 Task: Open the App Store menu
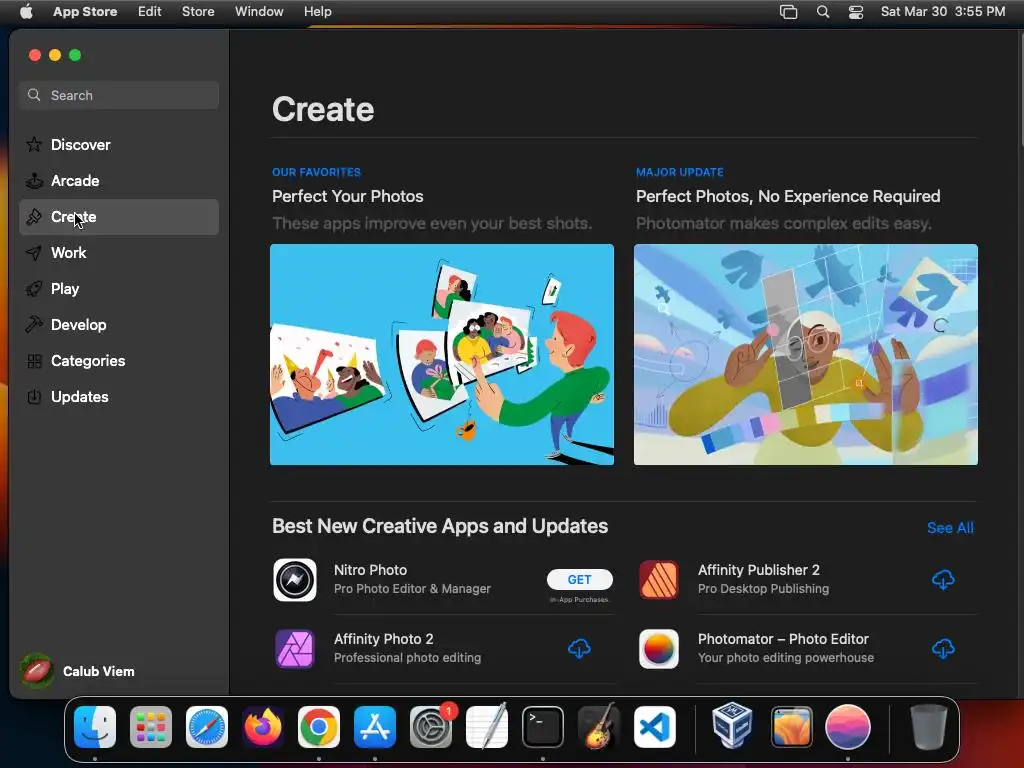click(x=85, y=11)
